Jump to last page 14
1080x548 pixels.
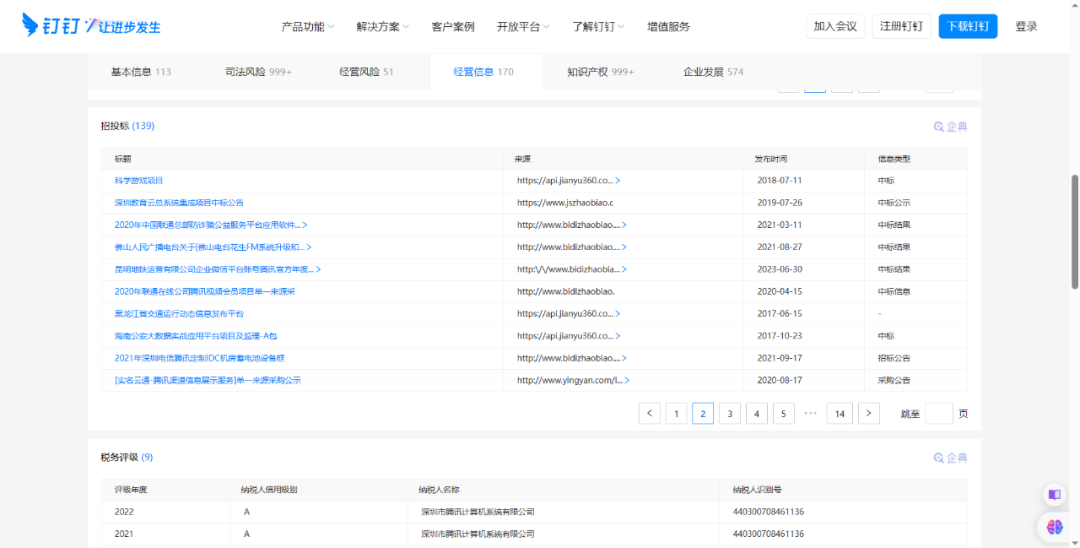pos(840,413)
